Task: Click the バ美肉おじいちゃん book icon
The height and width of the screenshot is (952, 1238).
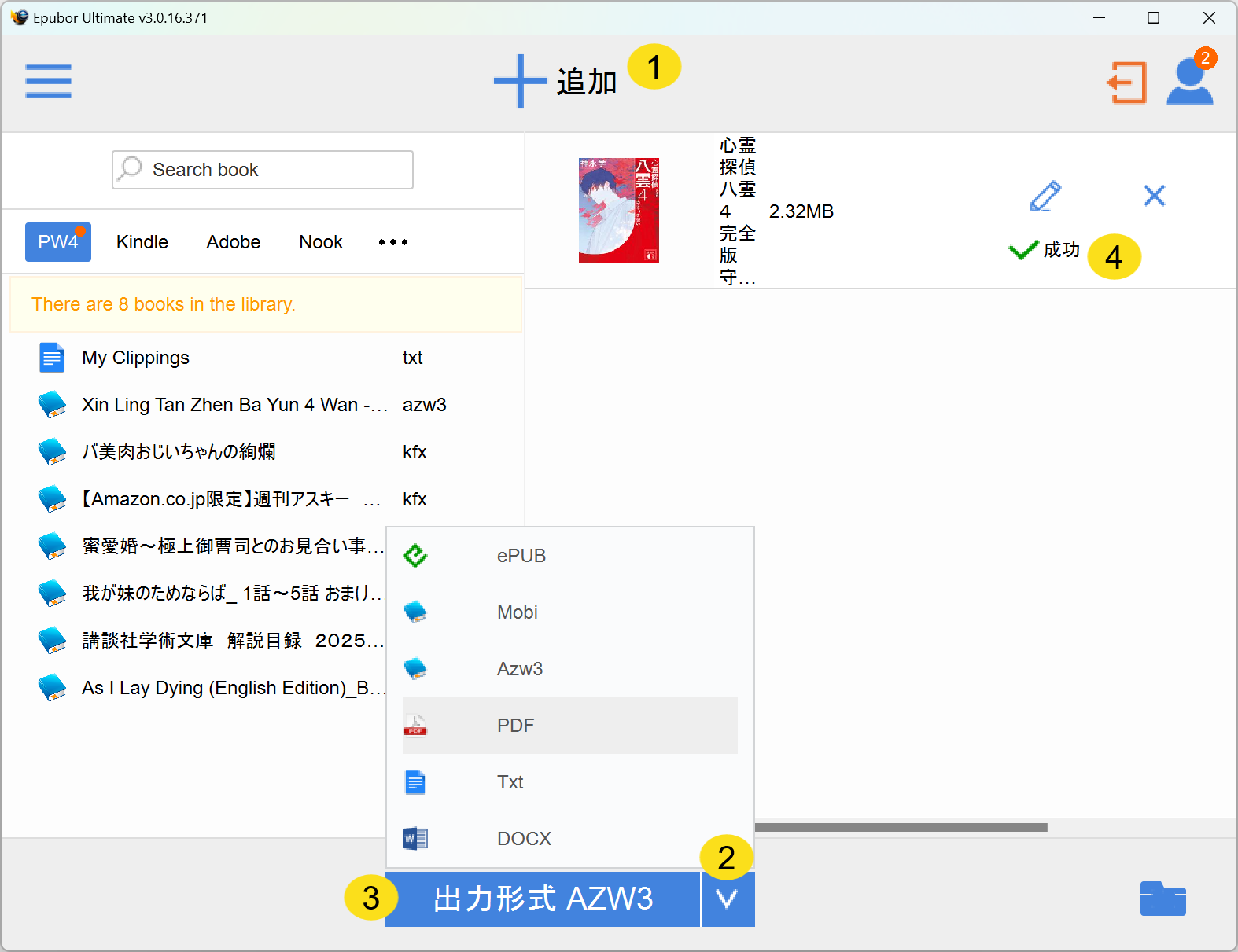Action: pyautogui.click(x=53, y=452)
